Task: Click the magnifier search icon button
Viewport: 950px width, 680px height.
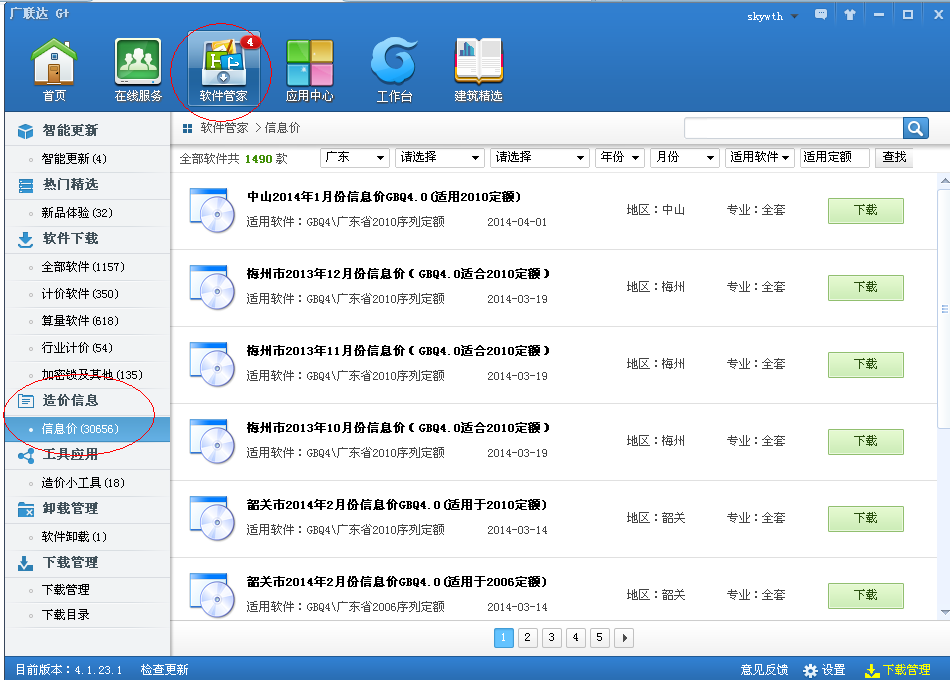Action: click(915, 128)
